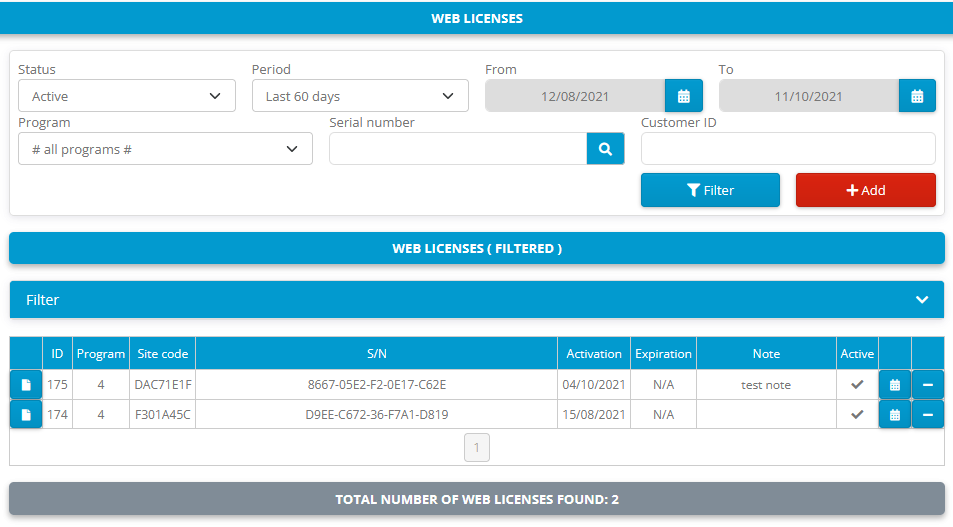The image size is (953, 527).
Task: Click the Active column header
Action: 857,354
